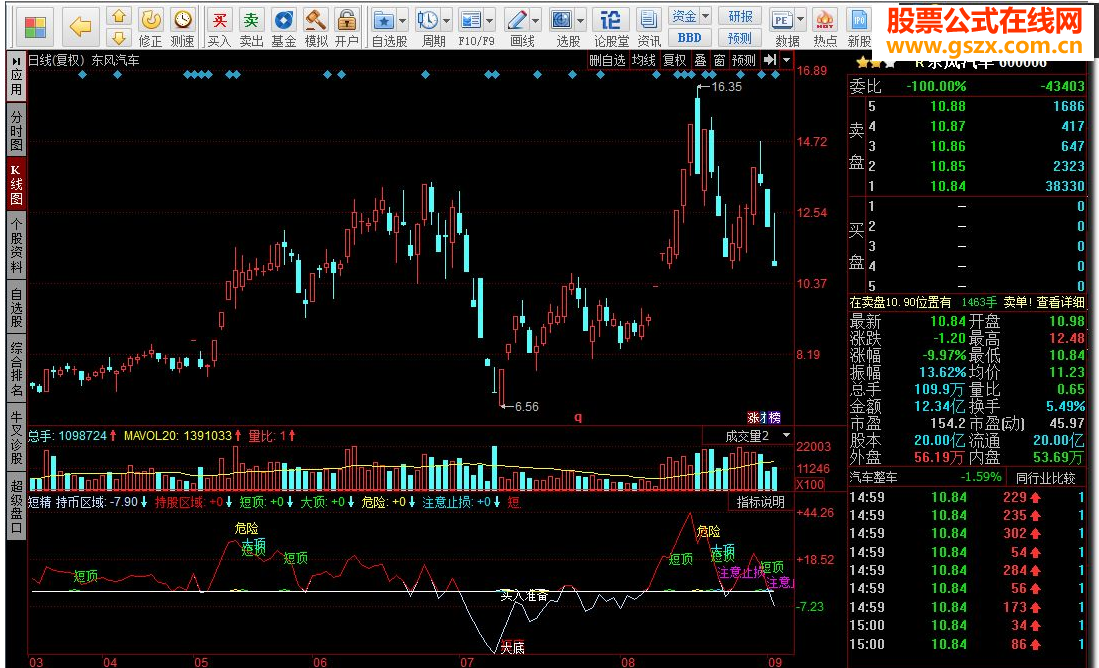The height and width of the screenshot is (668, 1099).
Task: Click the 6.56 low price marker
Action: [526, 407]
